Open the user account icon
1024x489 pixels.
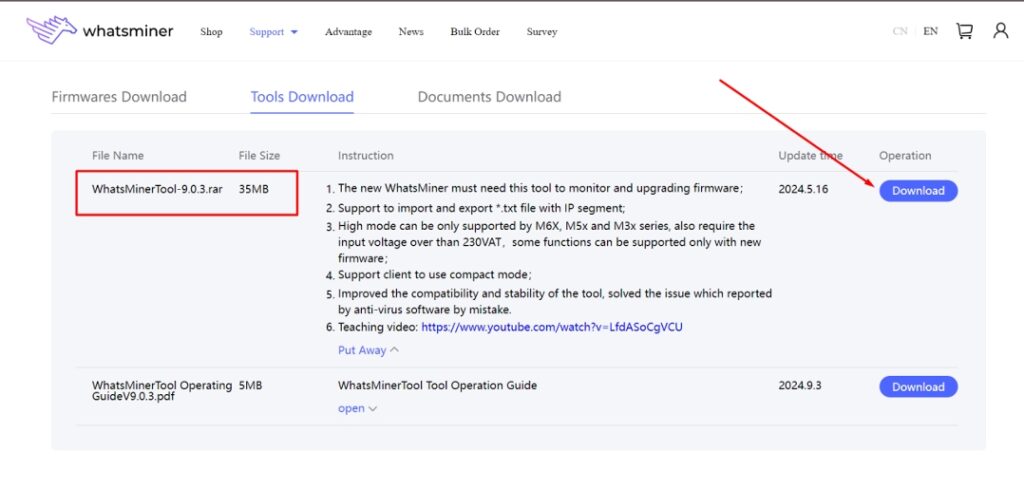1000,31
